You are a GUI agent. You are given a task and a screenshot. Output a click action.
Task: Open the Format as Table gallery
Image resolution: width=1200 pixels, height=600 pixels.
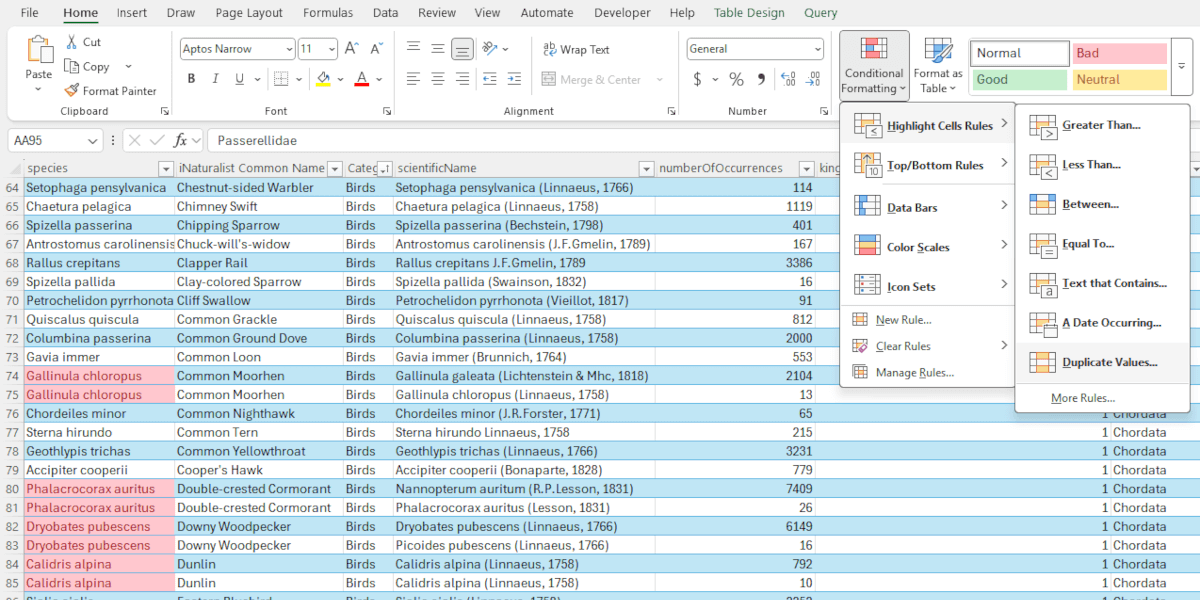click(937, 65)
